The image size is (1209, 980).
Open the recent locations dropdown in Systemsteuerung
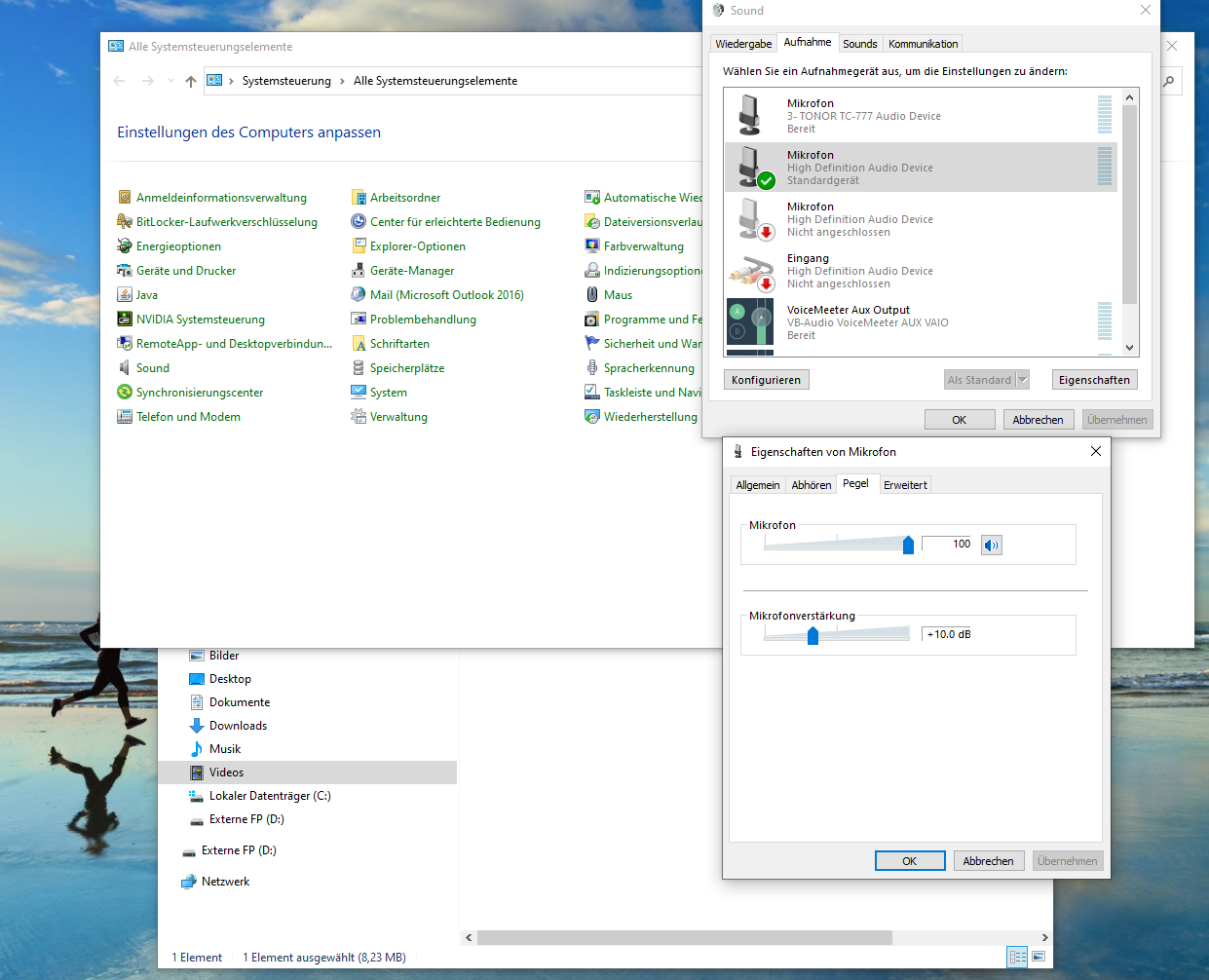[170, 81]
